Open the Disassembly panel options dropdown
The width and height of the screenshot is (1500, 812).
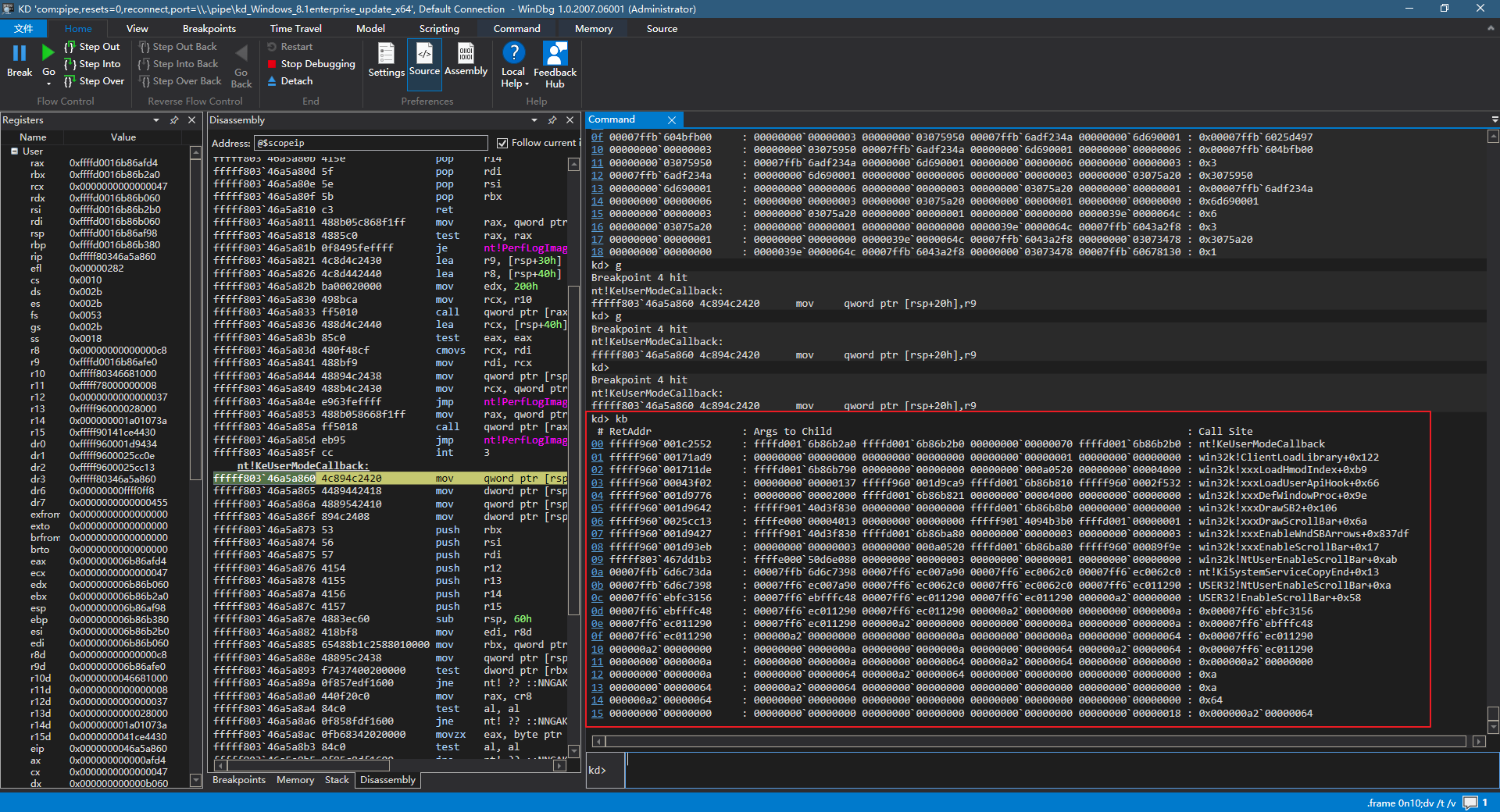(534, 120)
